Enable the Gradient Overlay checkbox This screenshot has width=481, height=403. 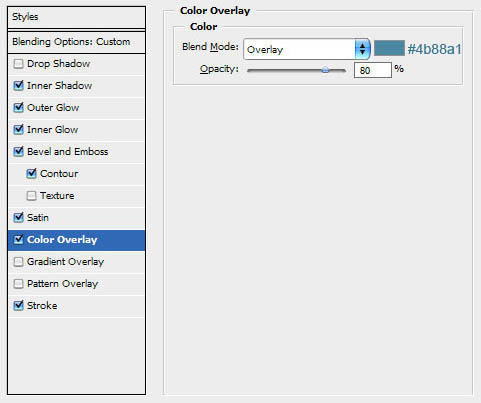pos(18,262)
